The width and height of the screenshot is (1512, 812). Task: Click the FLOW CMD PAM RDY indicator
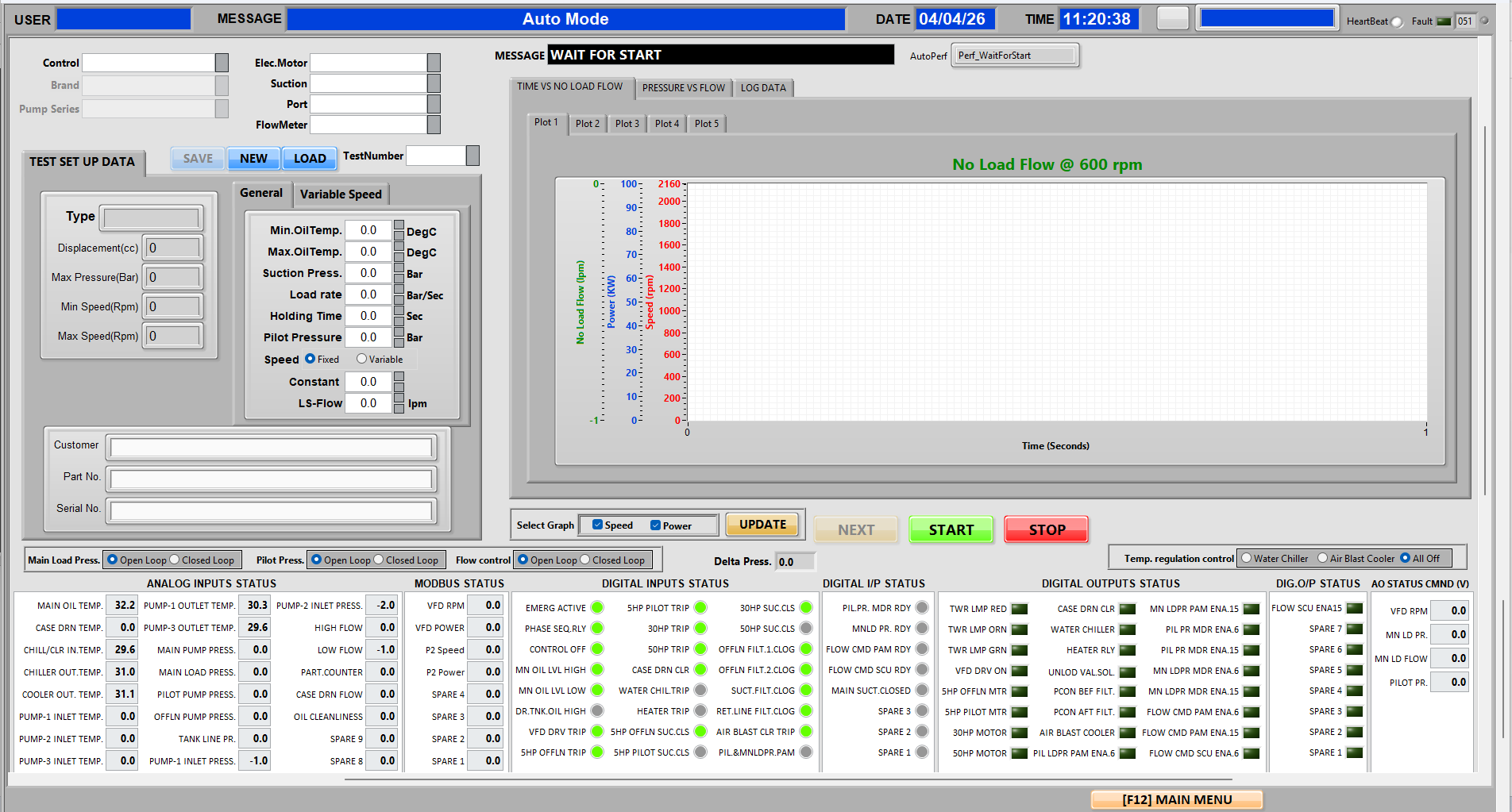[x=922, y=649]
